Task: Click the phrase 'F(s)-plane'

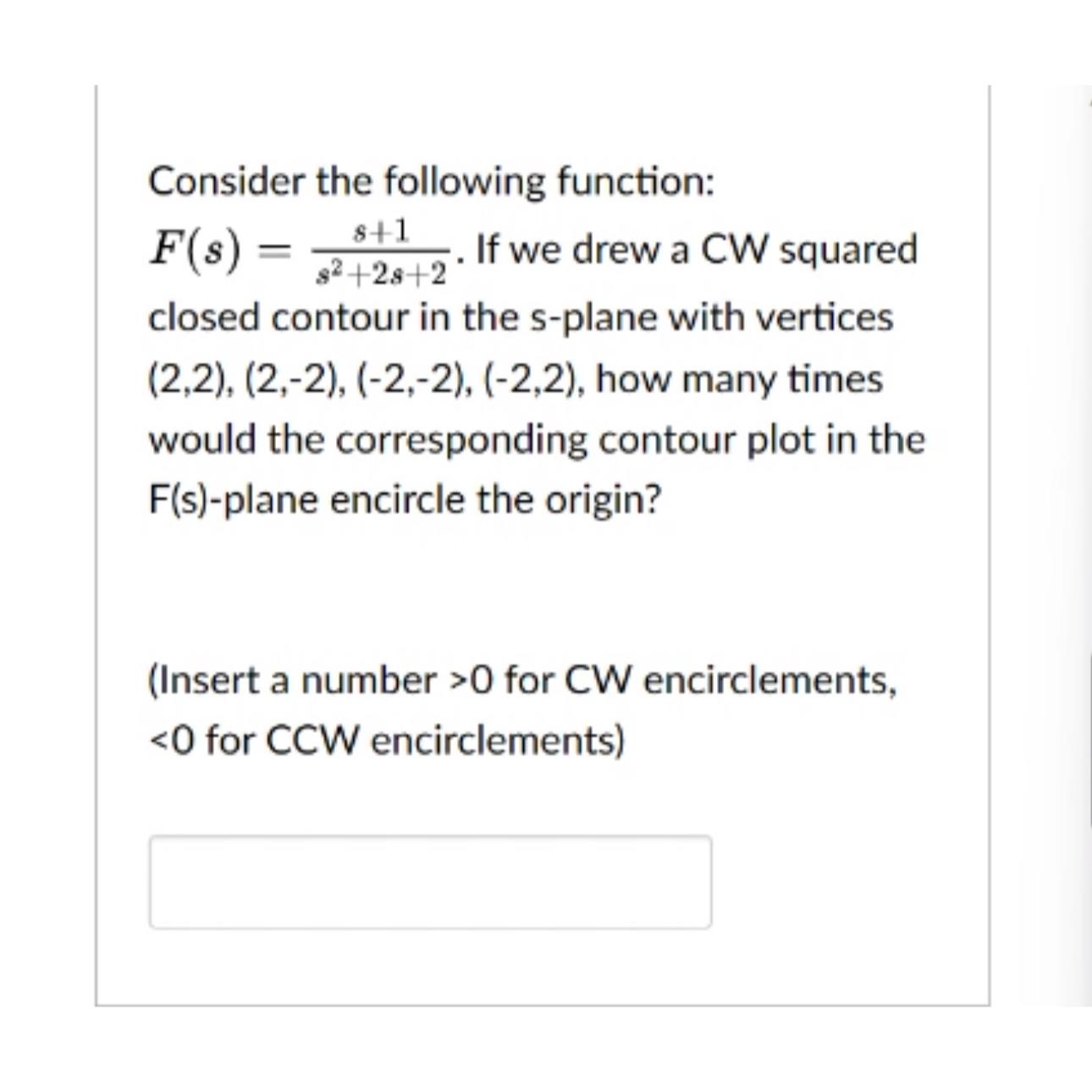Action: point(234,498)
